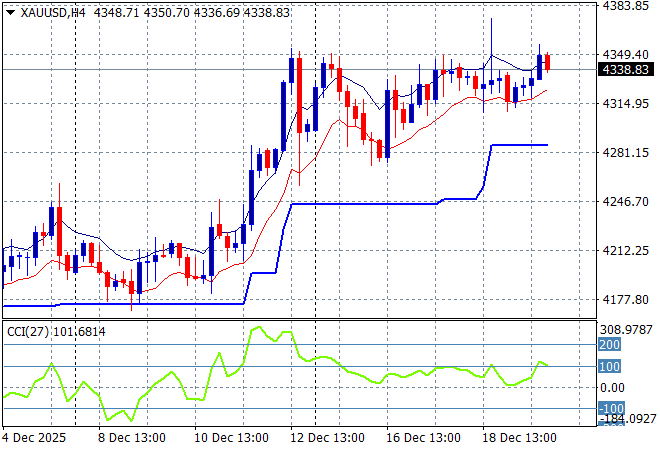660x450 pixels.
Task: Click the CCI -100 level label
Action: pos(611,408)
